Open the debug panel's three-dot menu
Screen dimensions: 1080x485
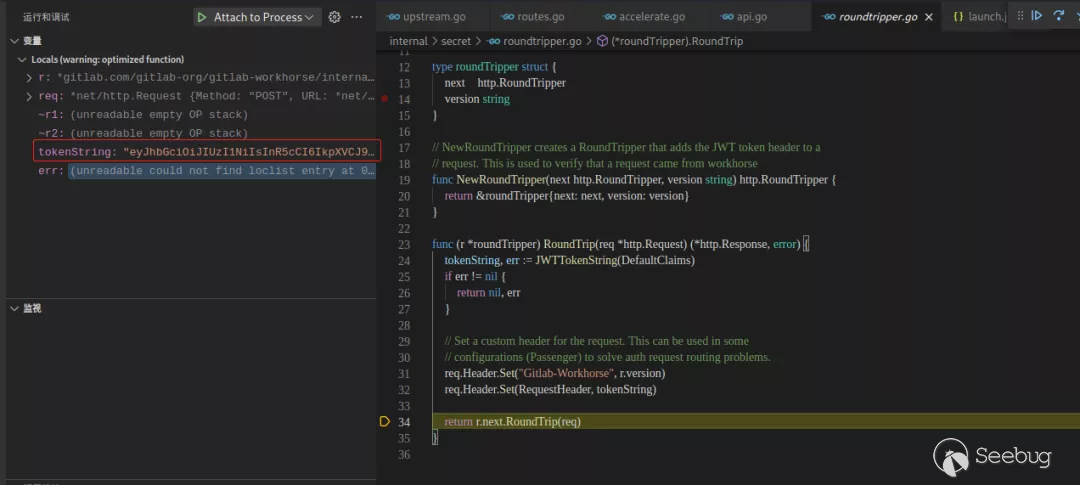(x=357, y=17)
